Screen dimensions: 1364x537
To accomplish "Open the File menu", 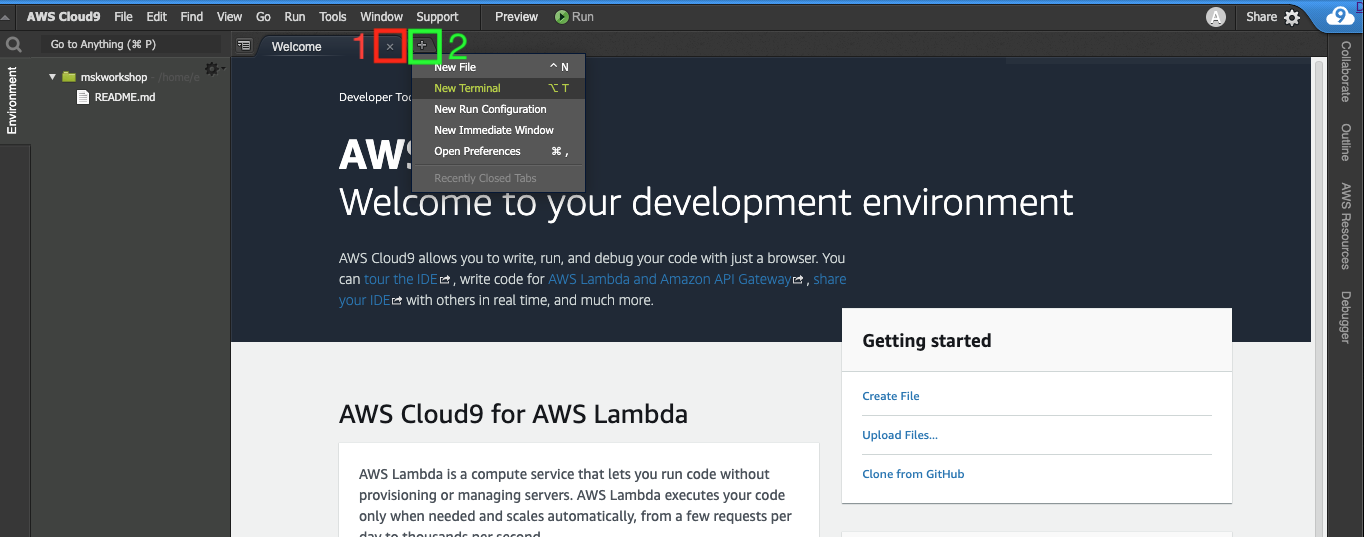I will coord(123,17).
